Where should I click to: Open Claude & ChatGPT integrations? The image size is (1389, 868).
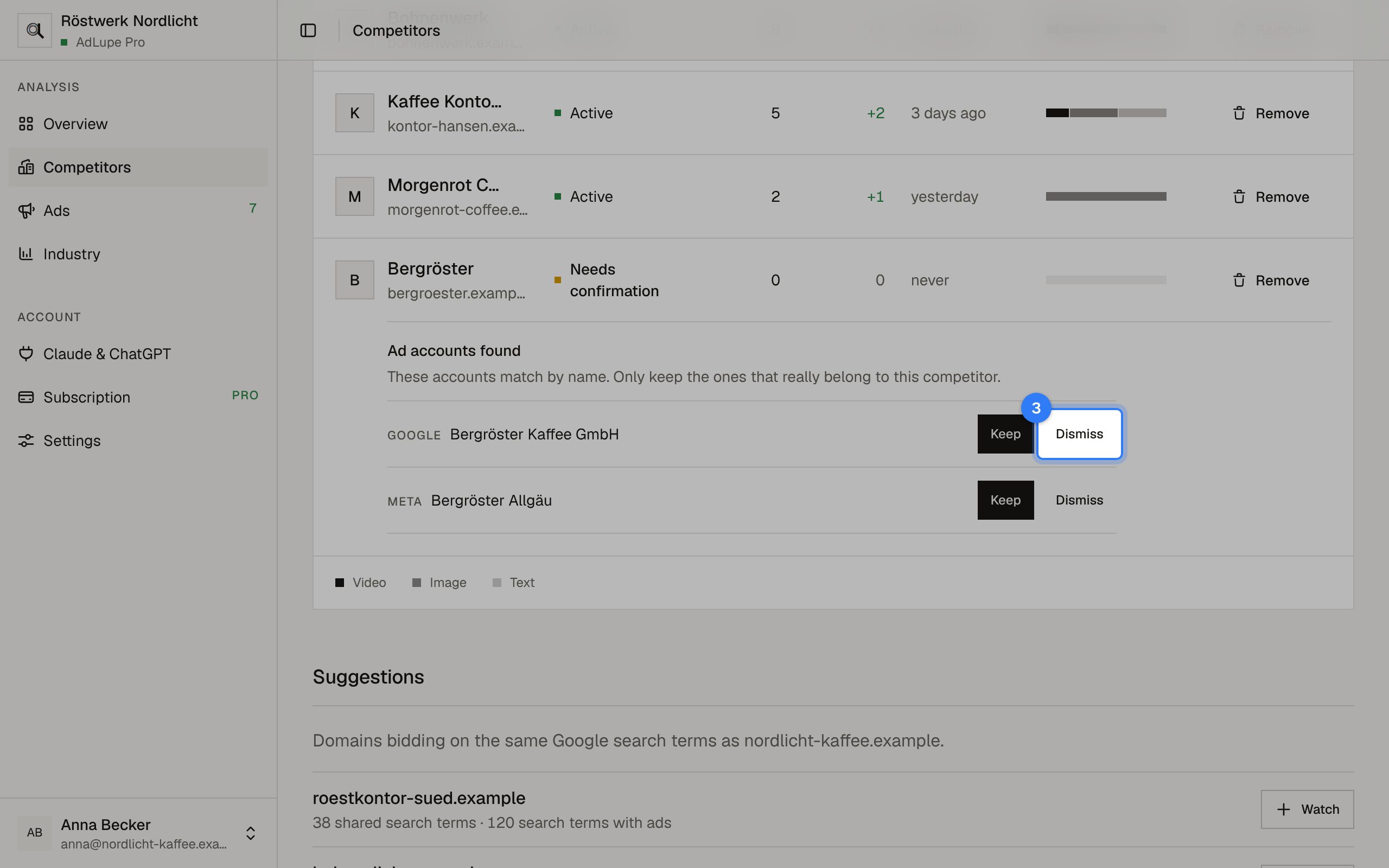[x=138, y=354]
